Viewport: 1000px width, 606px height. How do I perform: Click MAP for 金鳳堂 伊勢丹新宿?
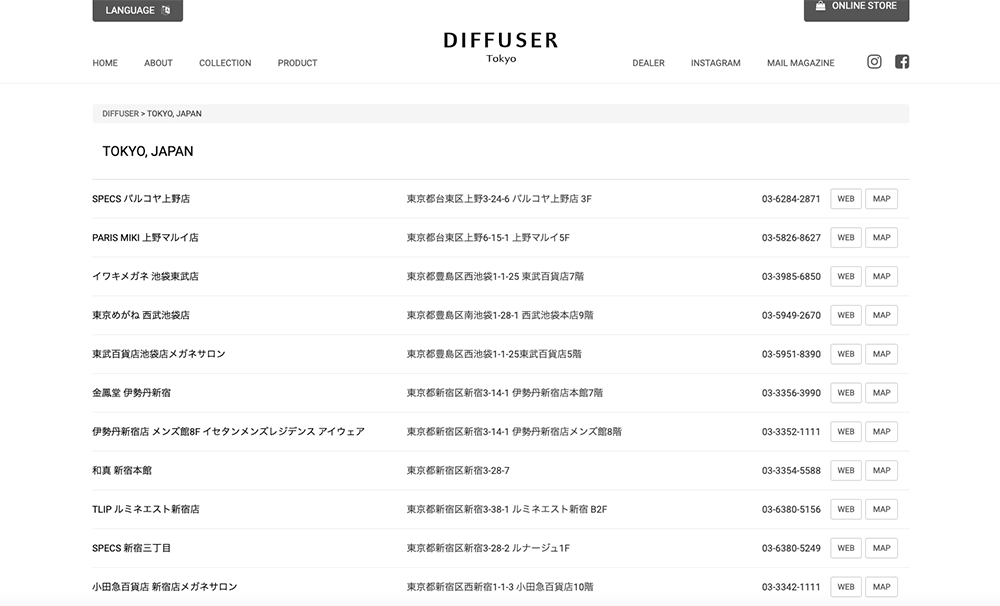pos(881,393)
